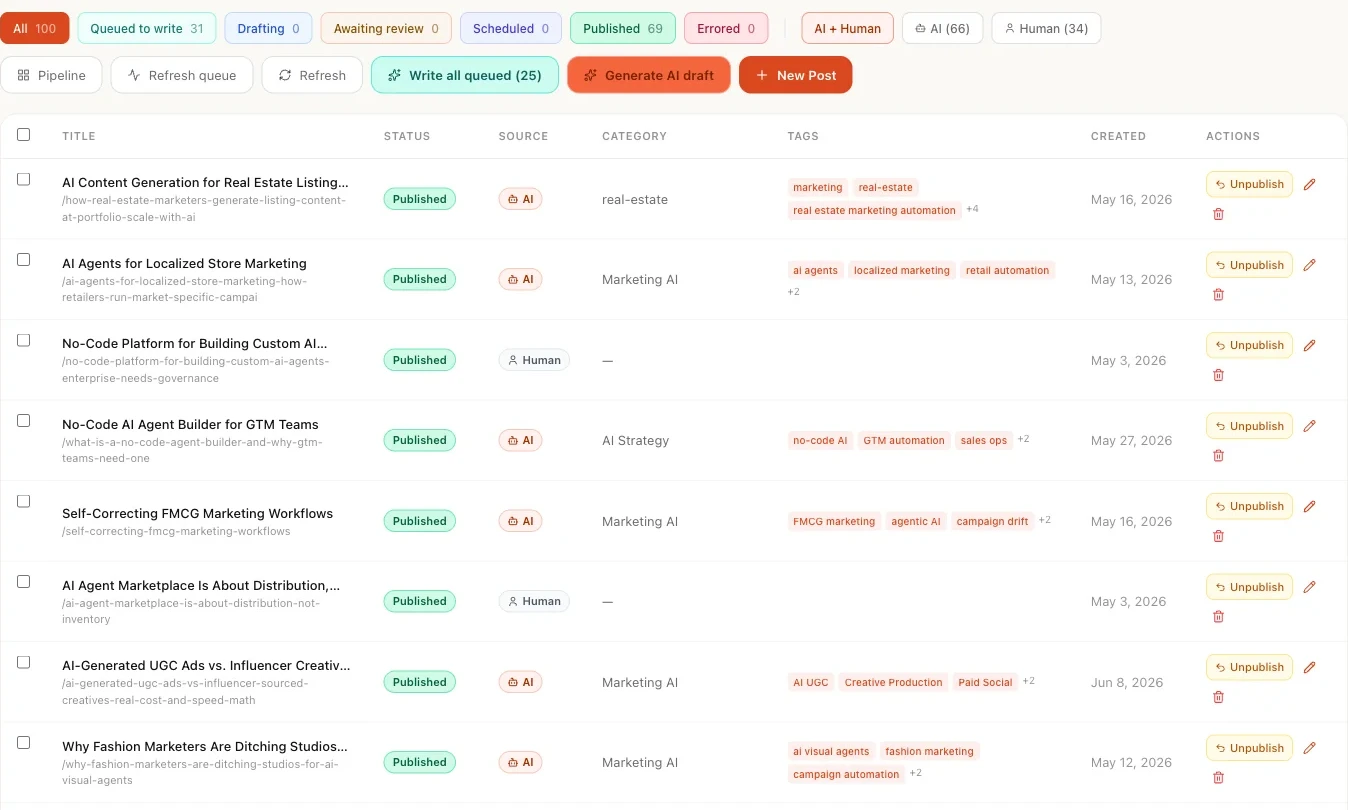Viewport: 1348px width, 810px height.
Task: Delete the AI Agents for Localized Store Marketing post
Action: point(1218,295)
